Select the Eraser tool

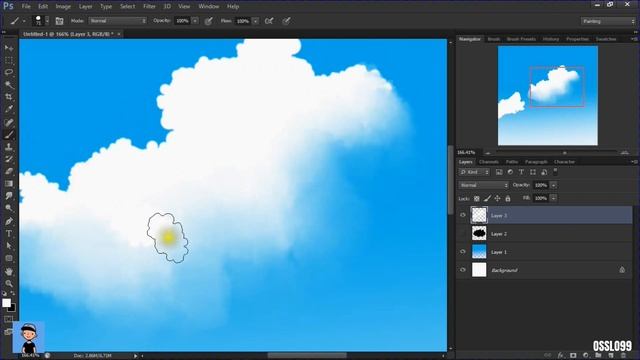(x=9, y=171)
